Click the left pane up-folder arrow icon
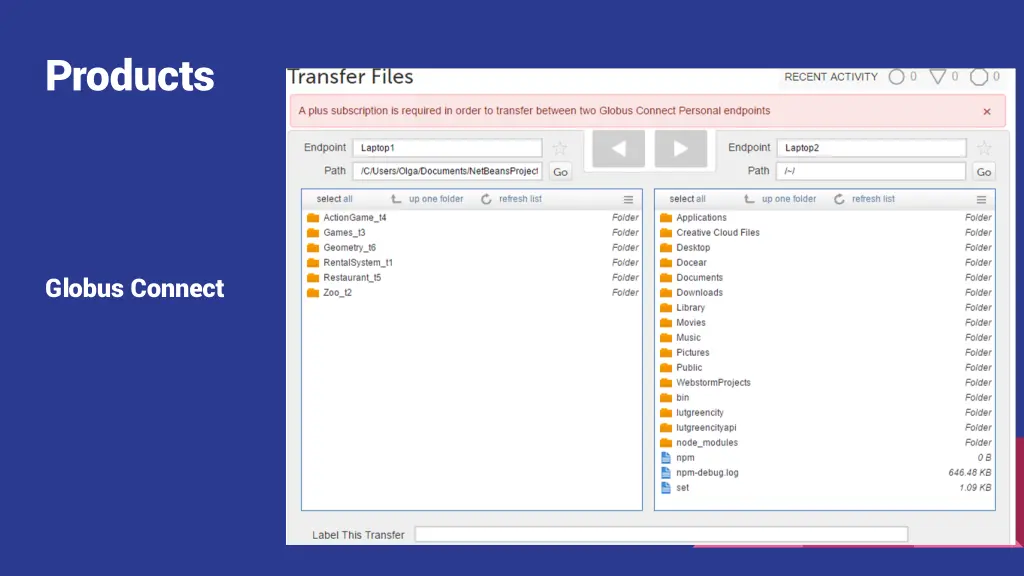This screenshot has height=576, width=1024. tap(396, 199)
